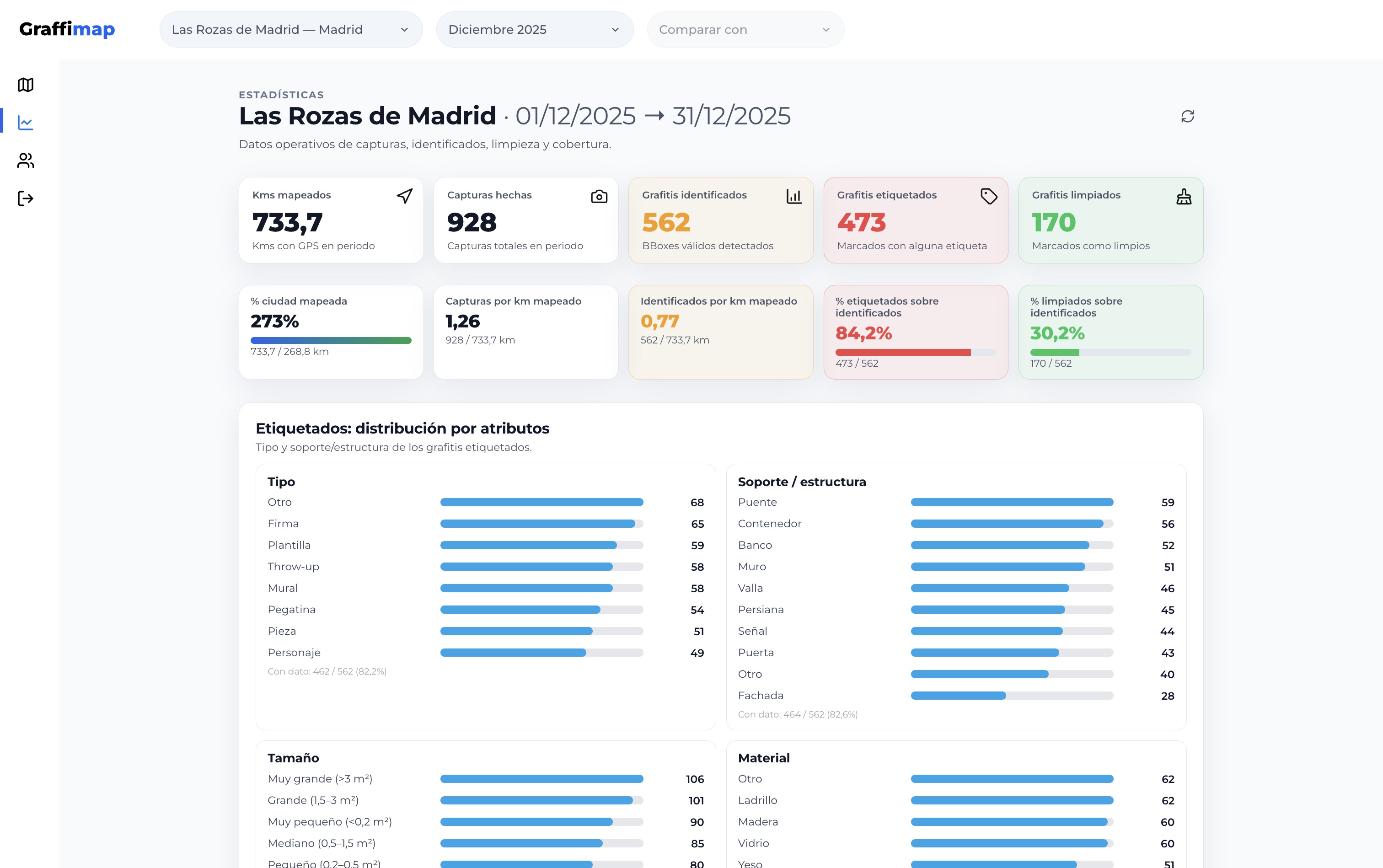Click the % ciudad mapeada progress bar
This screenshot has width=1383, height=868.
coord(331,340)
